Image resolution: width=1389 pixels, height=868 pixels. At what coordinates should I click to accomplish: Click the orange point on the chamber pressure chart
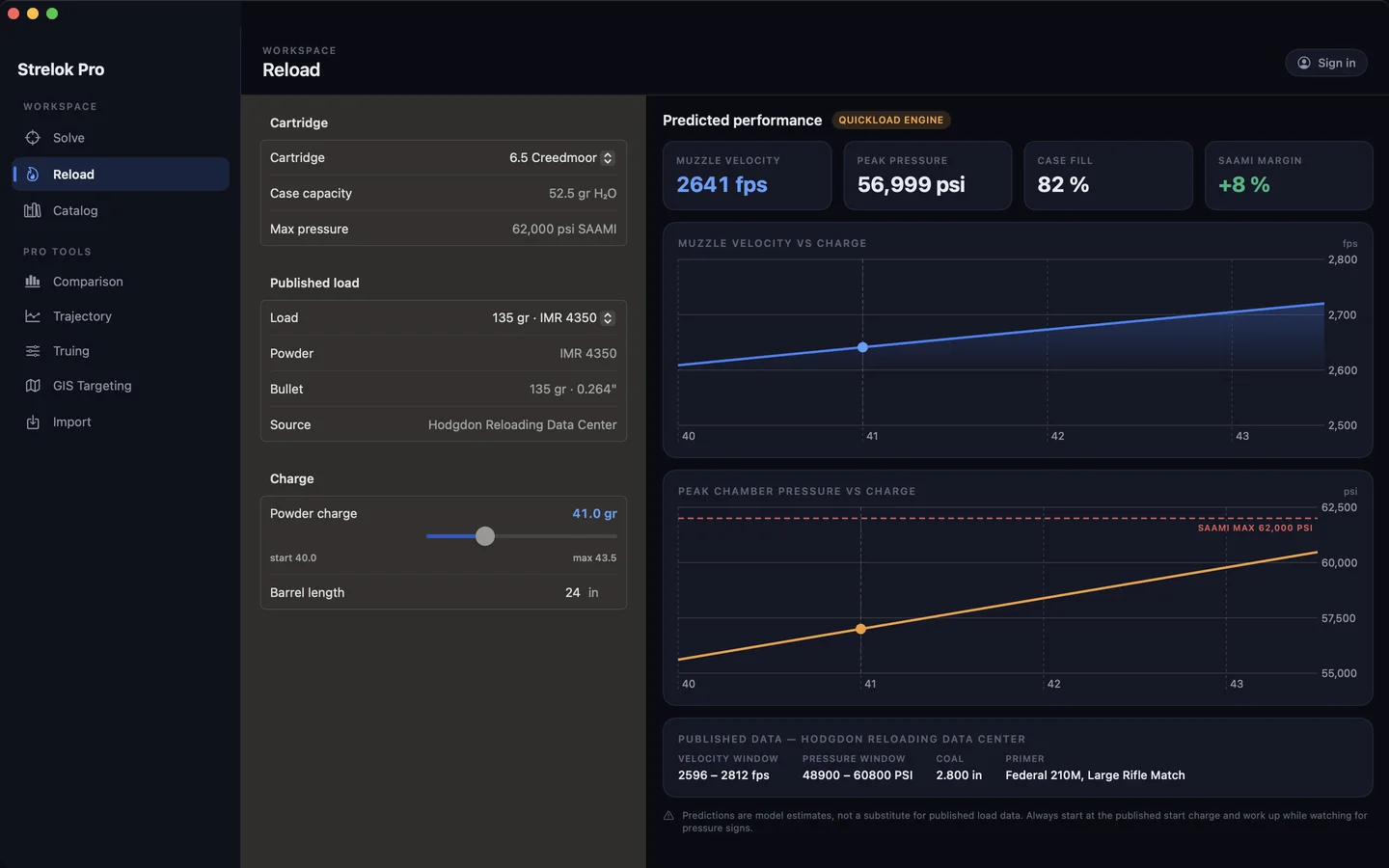[861, 629]
